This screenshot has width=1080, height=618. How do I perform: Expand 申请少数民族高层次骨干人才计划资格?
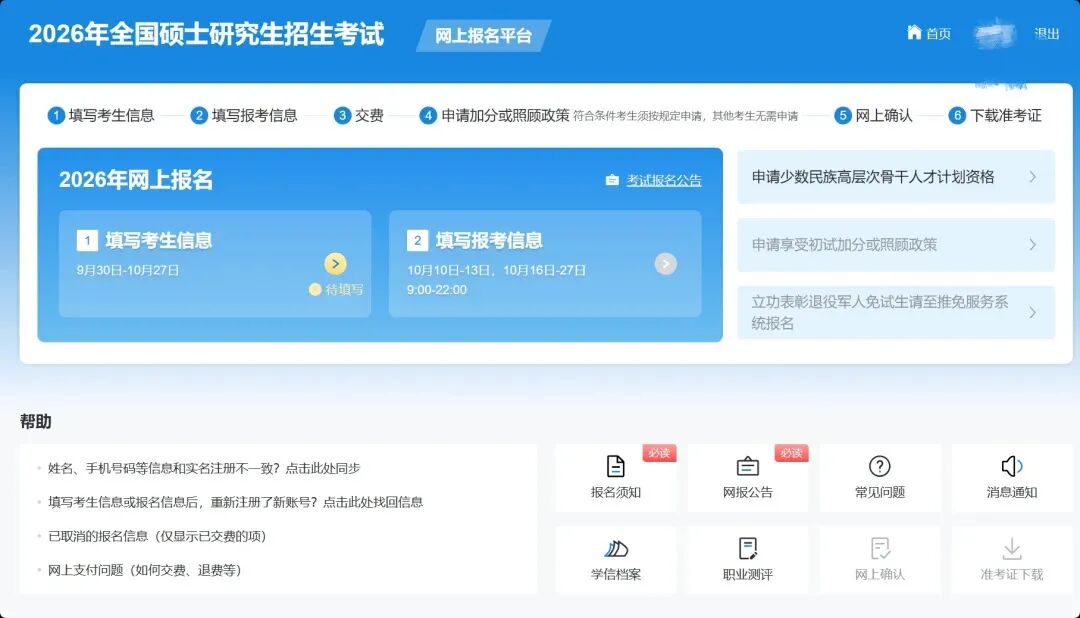895,177
